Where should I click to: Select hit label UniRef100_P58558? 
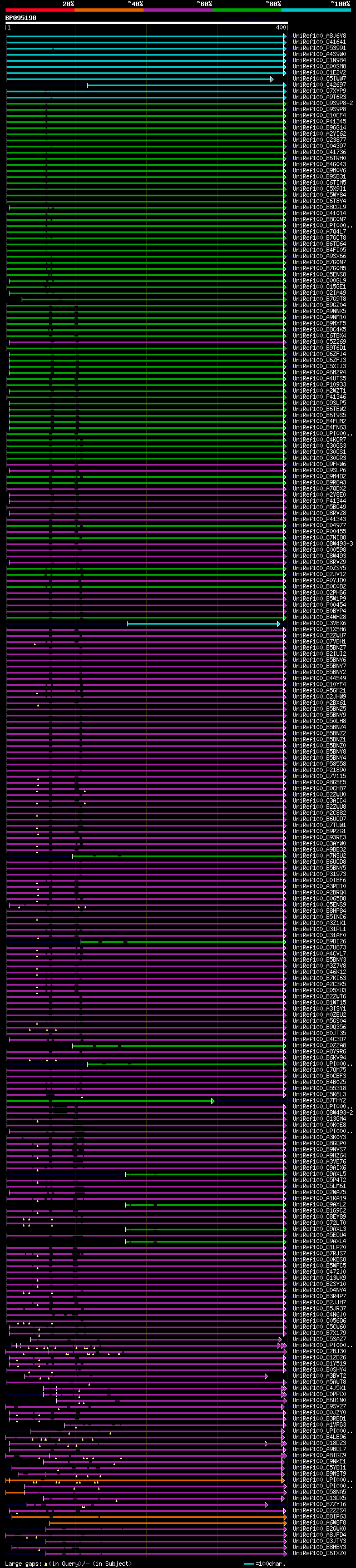click(319, 764)
